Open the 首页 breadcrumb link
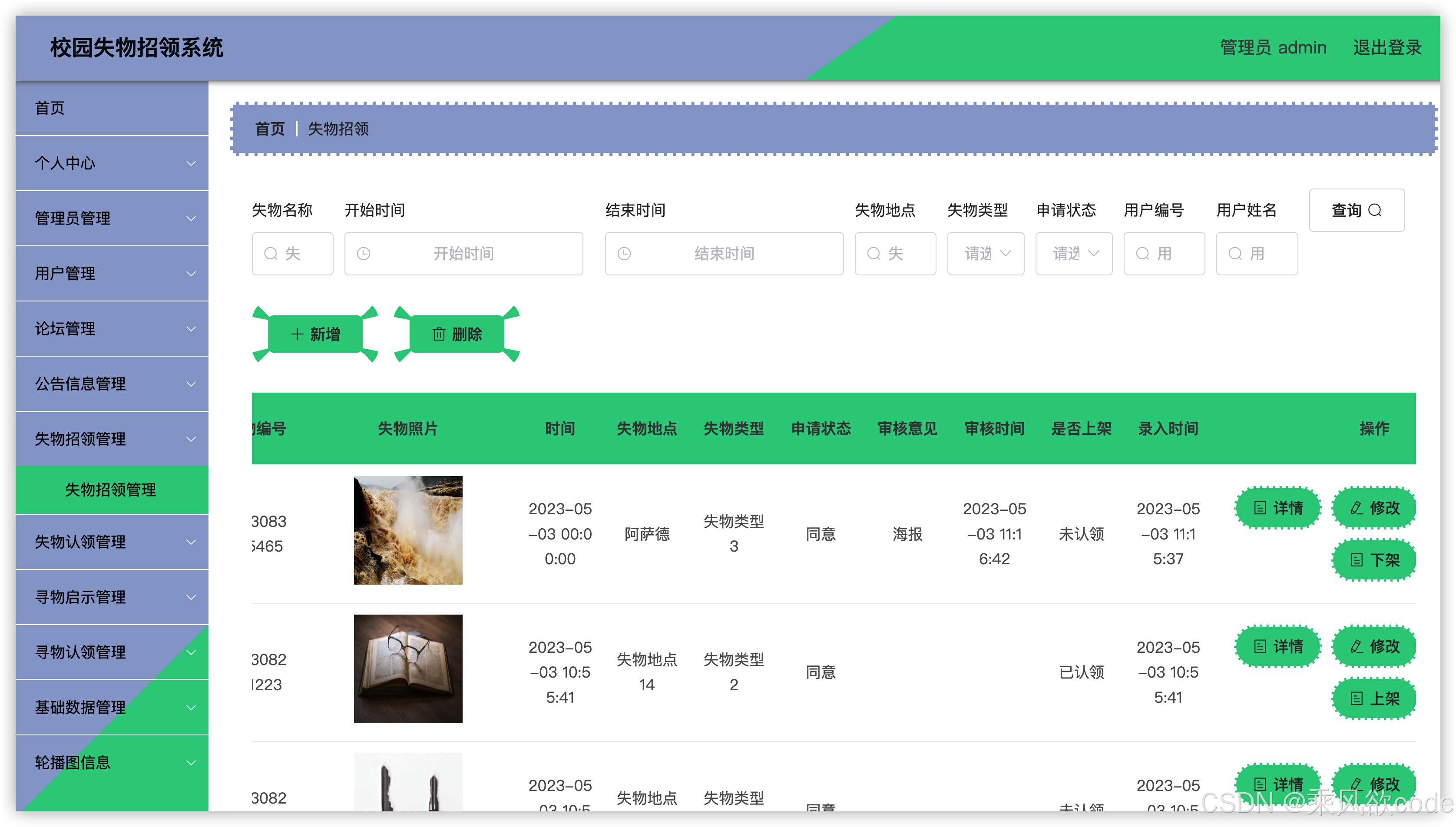 (270, 129)
